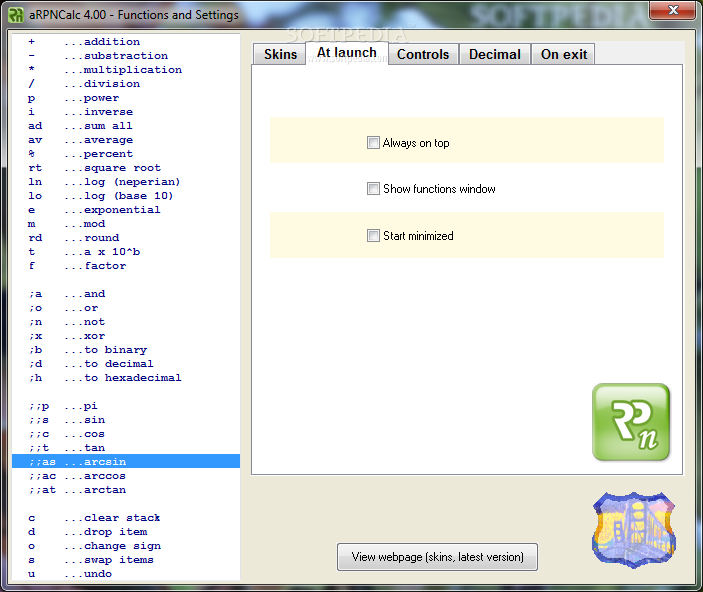The height and width of the screenshot is (592, 703).
Task: Pick the 't ...a x 10^b' row
Action: [126, 252]
